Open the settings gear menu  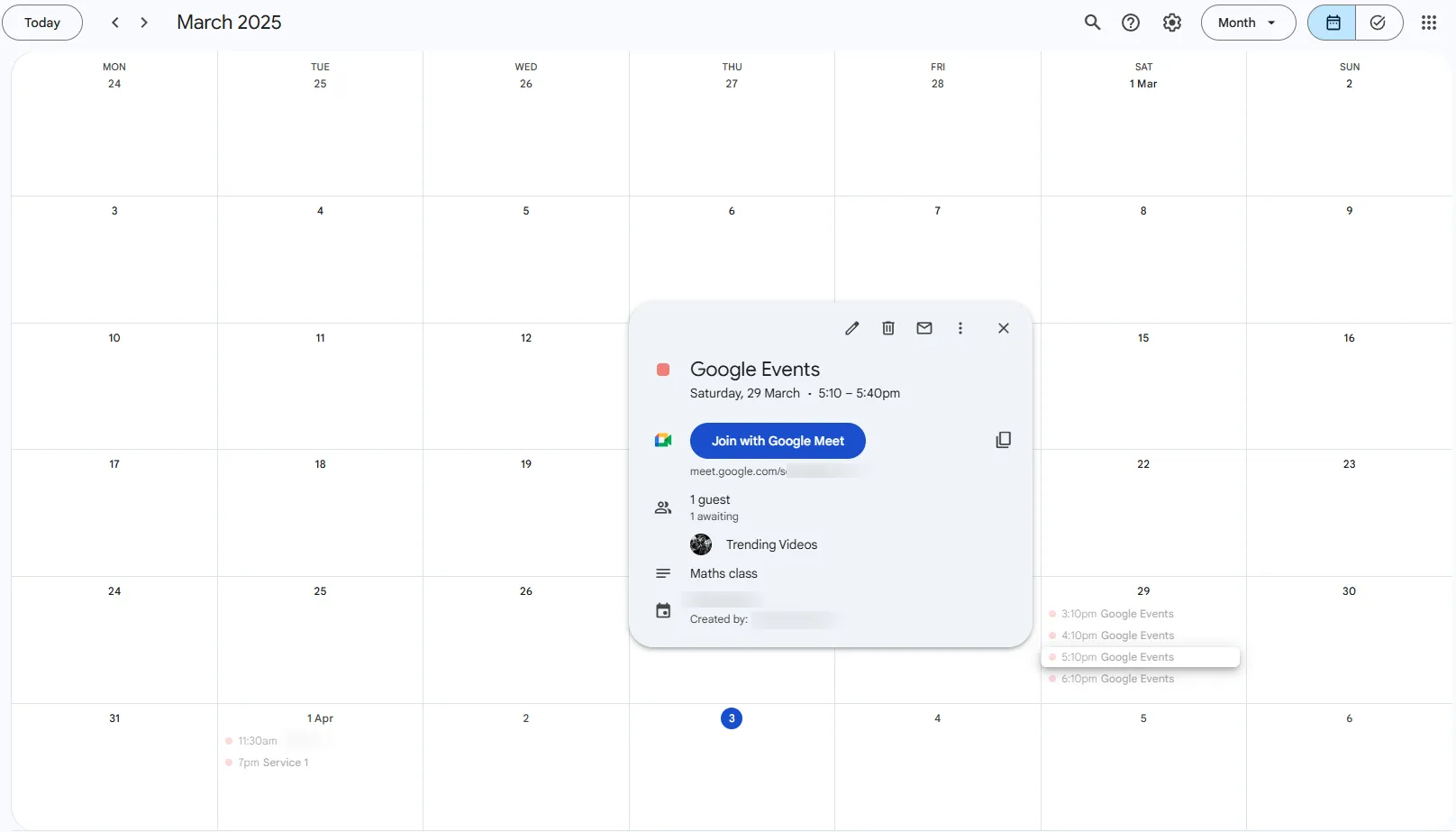click(x=1171, y=23)
